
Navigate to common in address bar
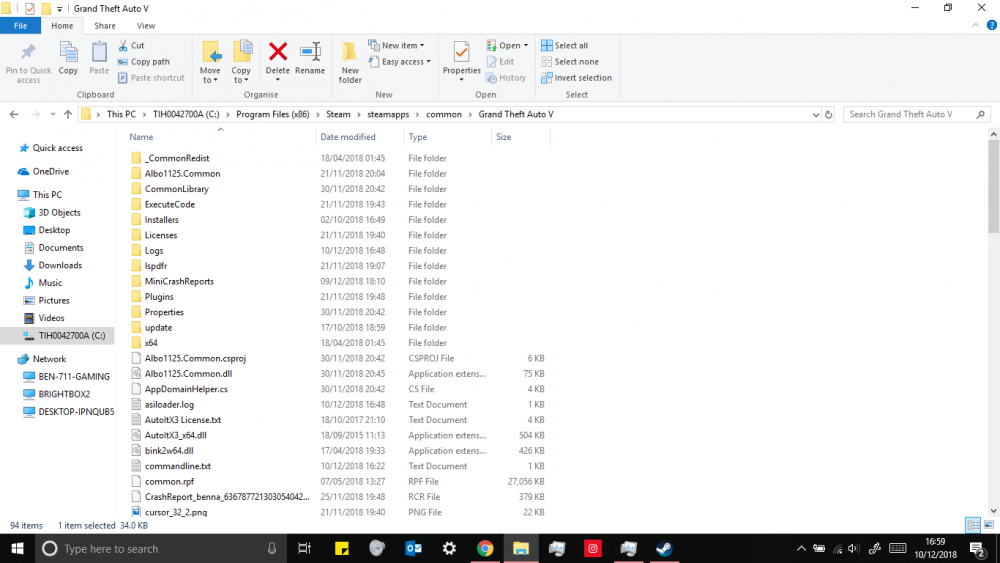(x=444, y=114)
